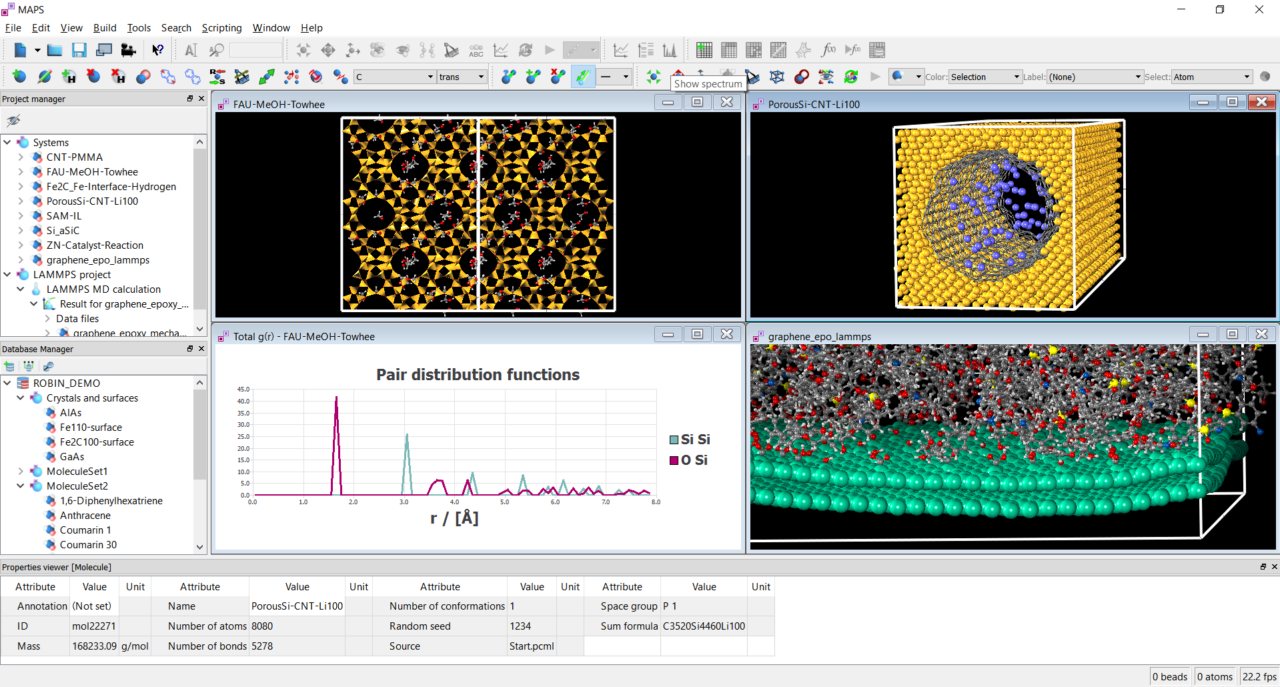Click the crossed-out eye icon in Project manager
Viewport: 1280px width, 687px height.
coord(13,120)
